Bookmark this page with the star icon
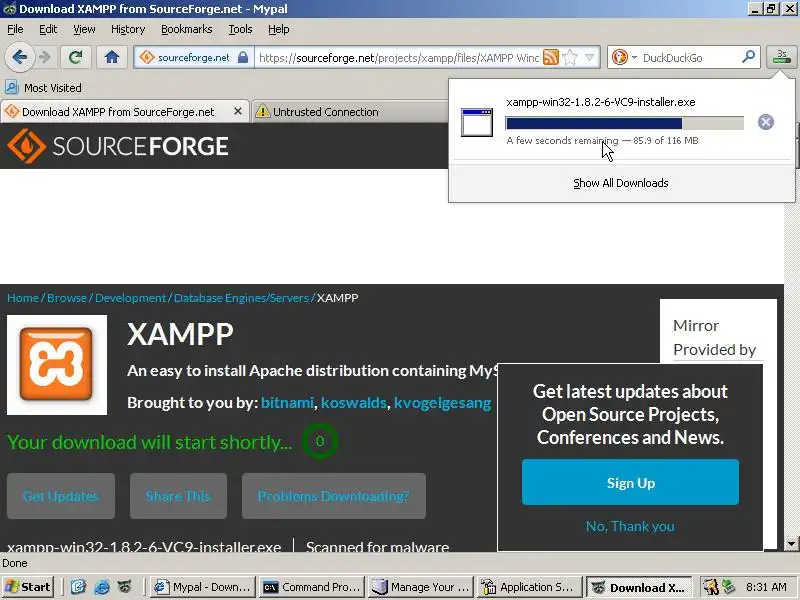 (570, 58)
